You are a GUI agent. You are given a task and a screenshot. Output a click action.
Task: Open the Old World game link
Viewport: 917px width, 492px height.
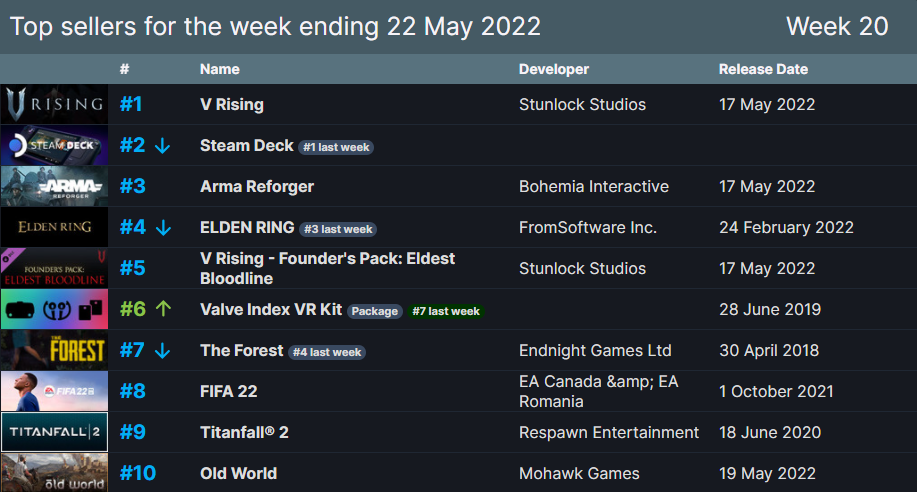click(x=239, y=473)
